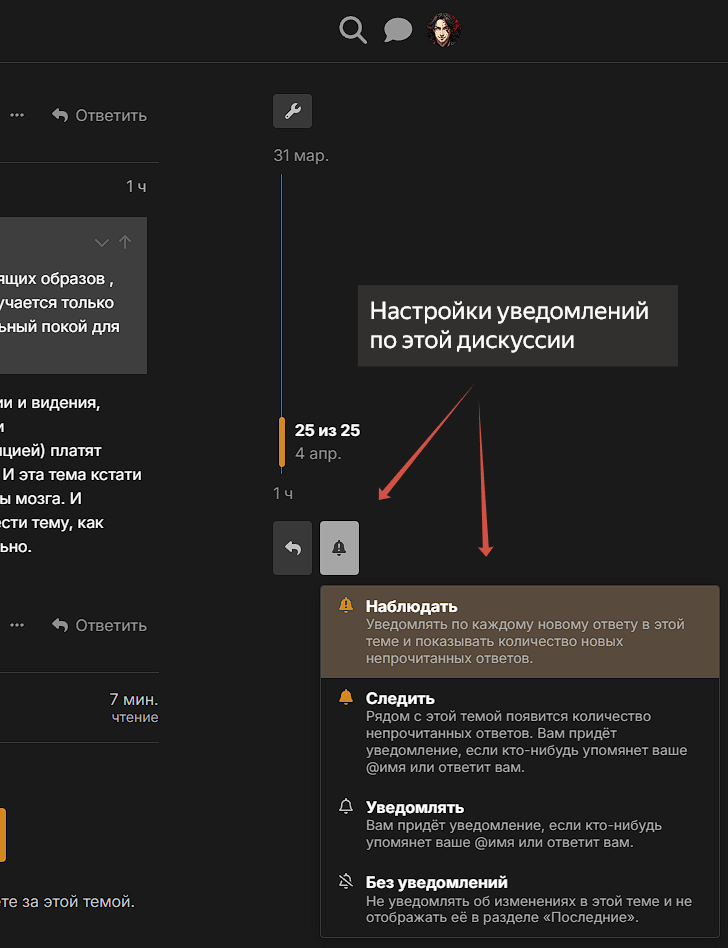Image resolution: width=728 pixels, height=948 pixels.
Task: Open search with the magnifier icon
Action: [353, 31]
